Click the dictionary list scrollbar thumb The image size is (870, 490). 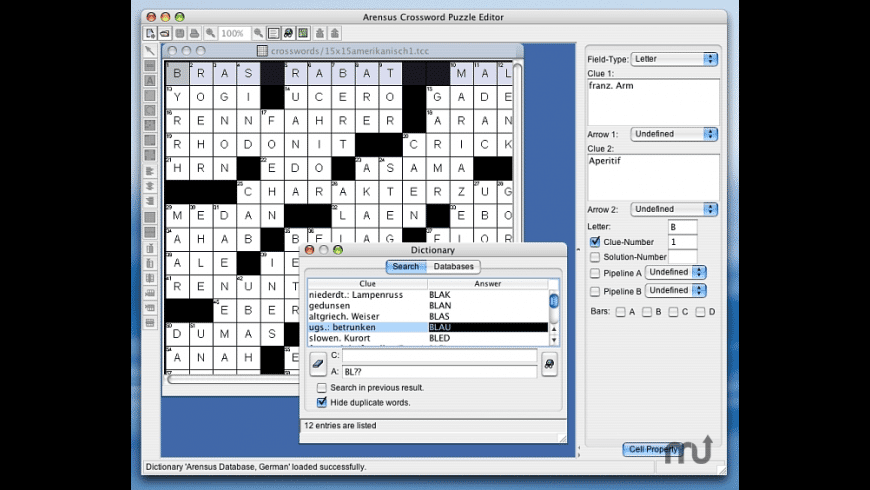(553, 301)
